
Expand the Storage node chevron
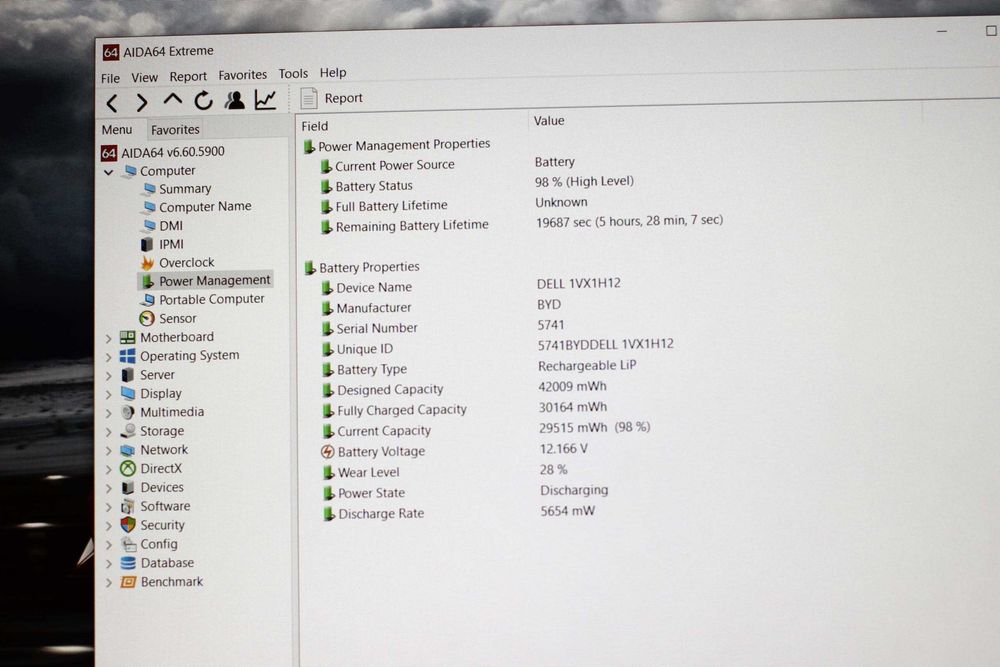pyautogui.click(x=108, y=433)
